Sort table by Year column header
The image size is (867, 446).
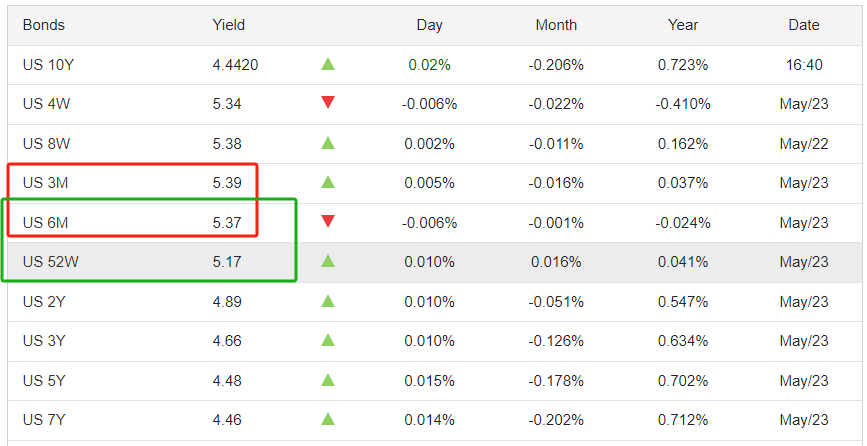coord(683,25)
